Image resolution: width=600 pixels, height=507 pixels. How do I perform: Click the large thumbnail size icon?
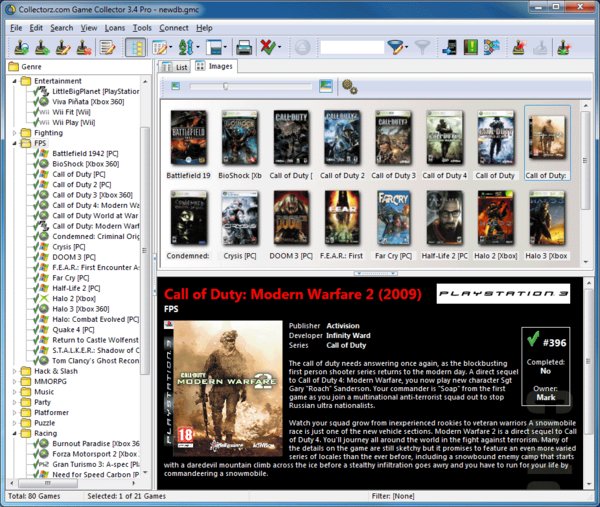coord(326,87)
